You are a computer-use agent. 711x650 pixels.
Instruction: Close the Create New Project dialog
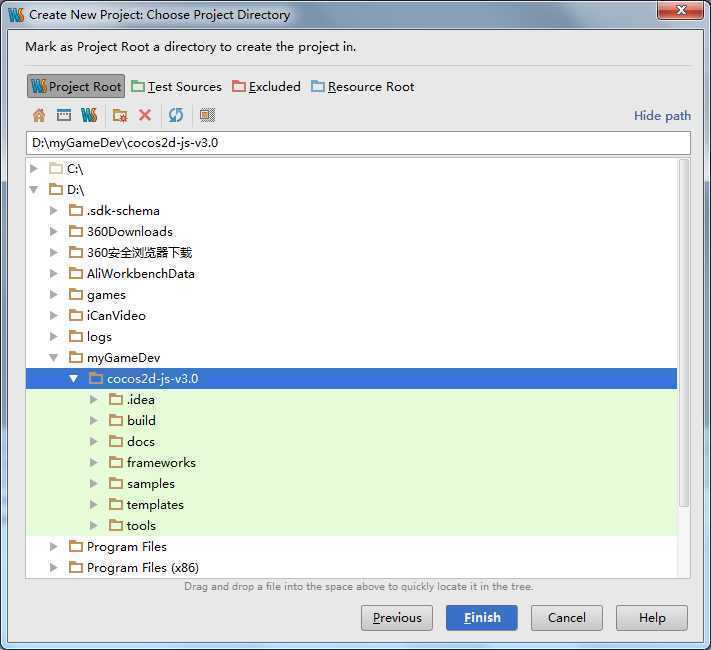tap(680, 10)
